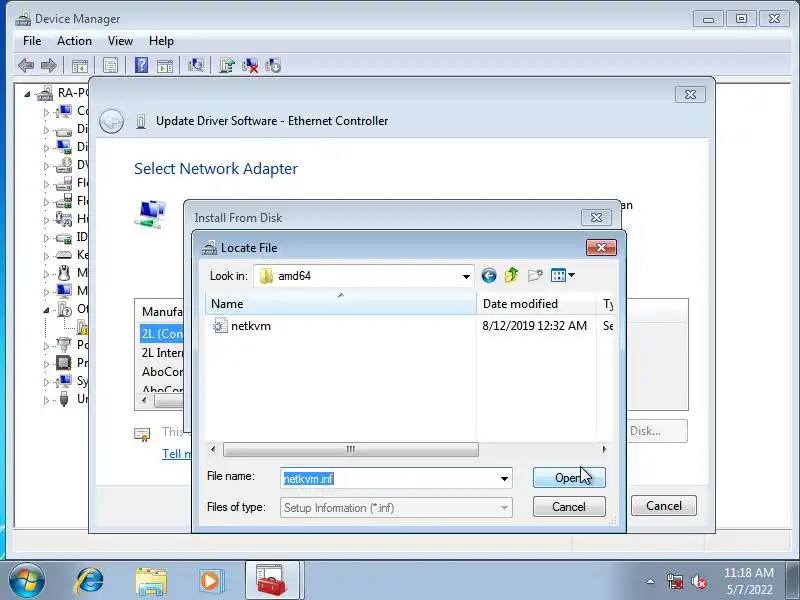Click the Back arrow in Device Manager toolbar
This screenshot has width=800, height=600.
tap(26, 65)
